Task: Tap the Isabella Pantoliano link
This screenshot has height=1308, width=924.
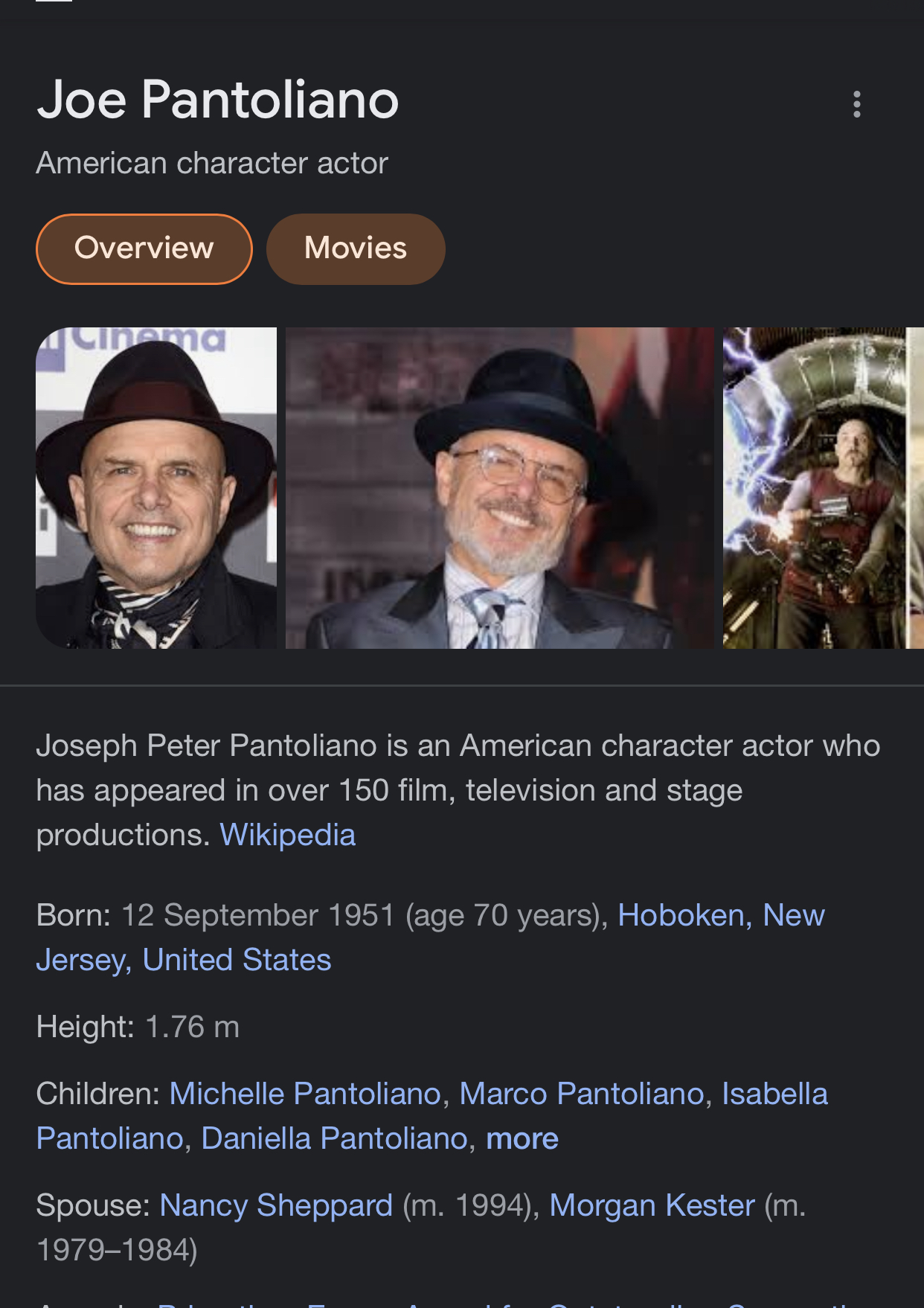Action: click(x=432, y=1116)
